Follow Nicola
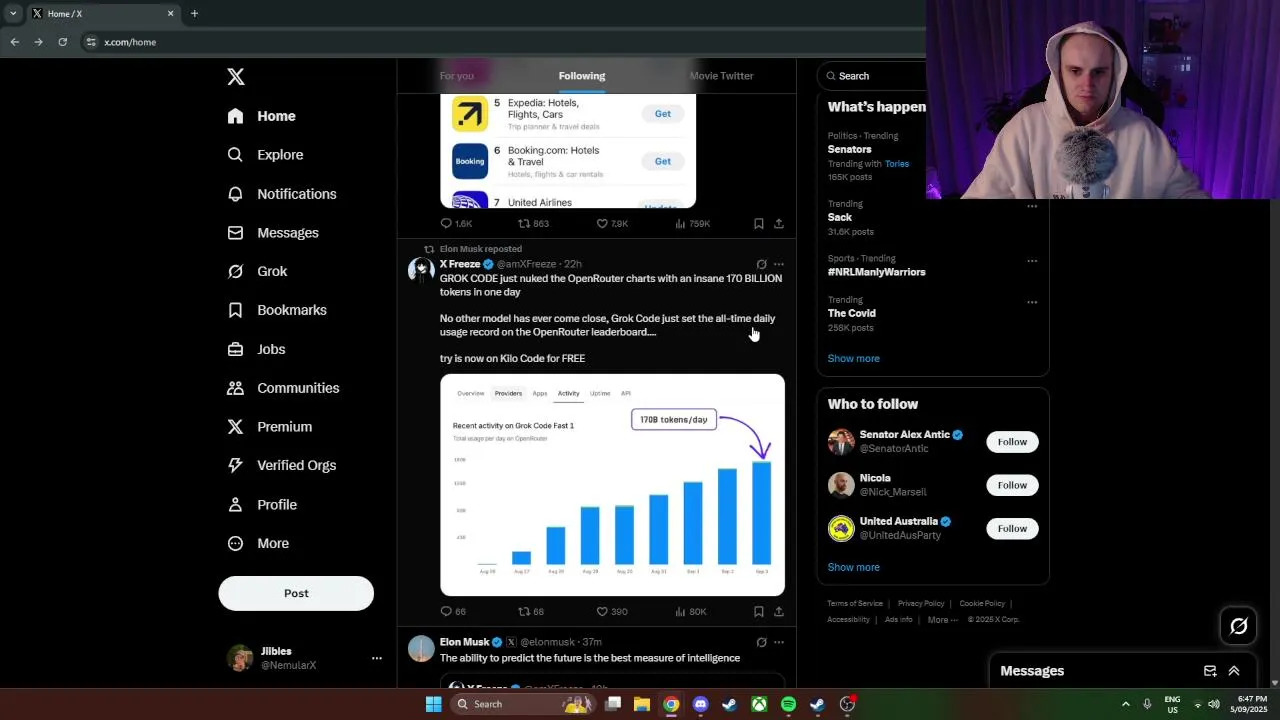Viewport: 1280px width, 720px height. pos(1012,485)
